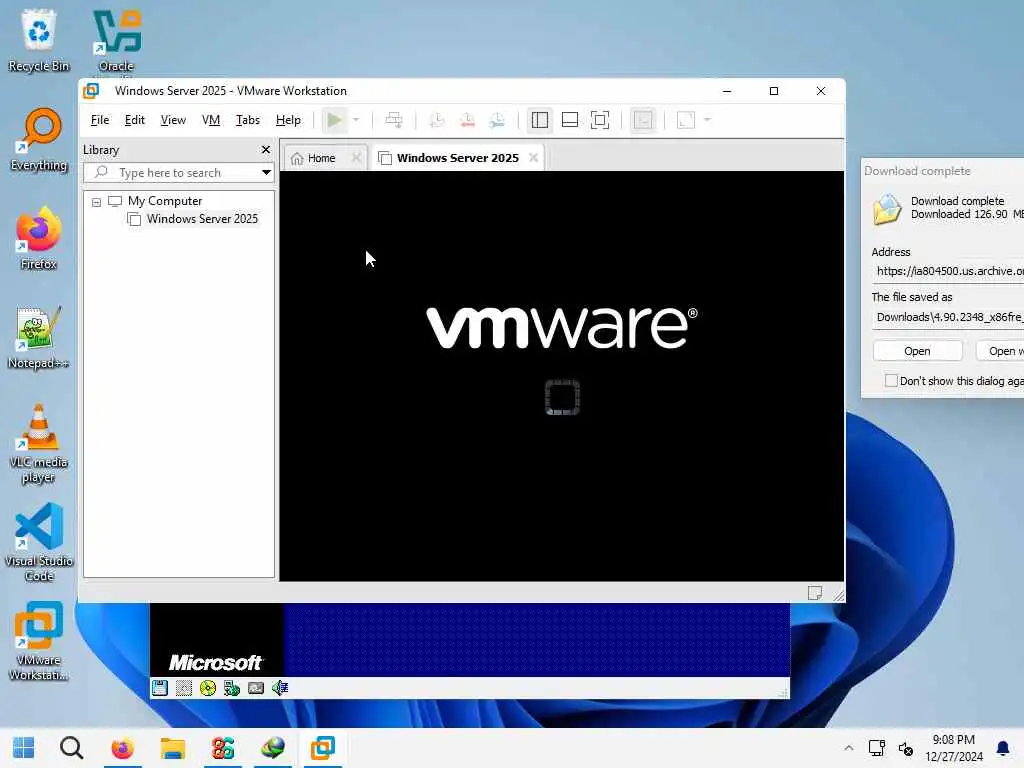This screenshot has width=1024, height=768.
Task: Open the Windows Start menu
Action: tap(24, 748)
